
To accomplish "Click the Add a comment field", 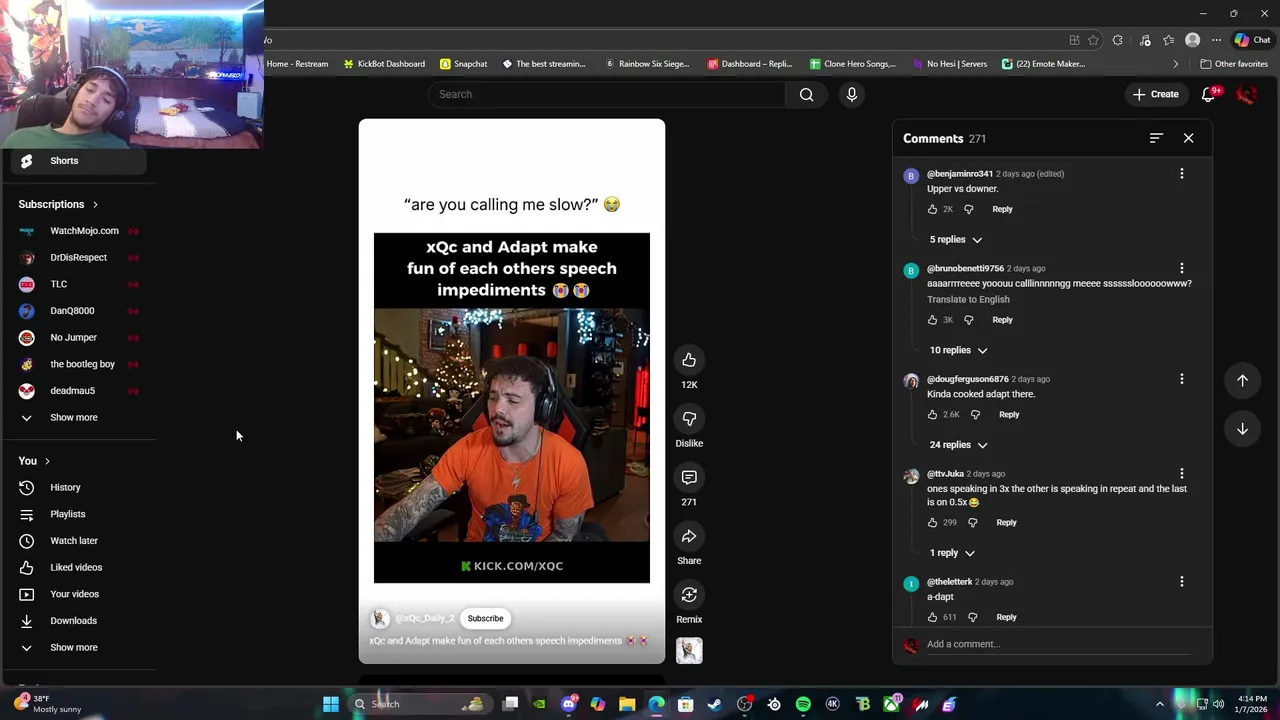I will point(1058,644).
